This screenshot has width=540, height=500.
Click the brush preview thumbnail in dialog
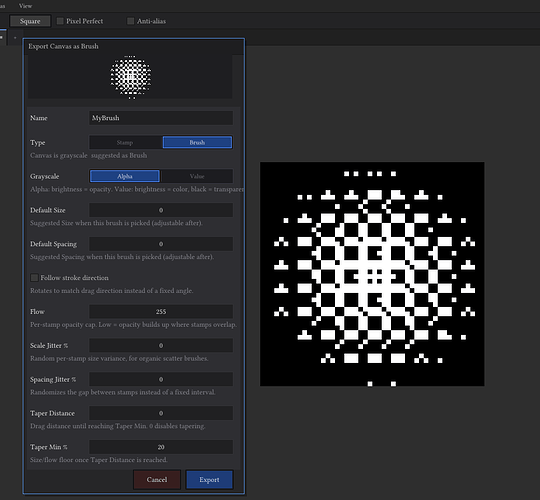[130, 77]
